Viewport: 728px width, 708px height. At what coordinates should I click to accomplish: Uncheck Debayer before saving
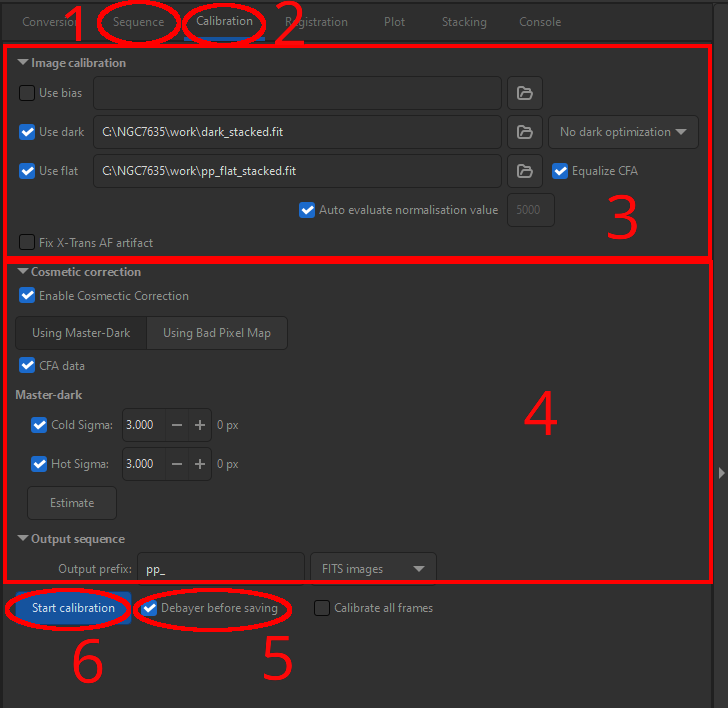pyautogui.click(x=150, y=608)
